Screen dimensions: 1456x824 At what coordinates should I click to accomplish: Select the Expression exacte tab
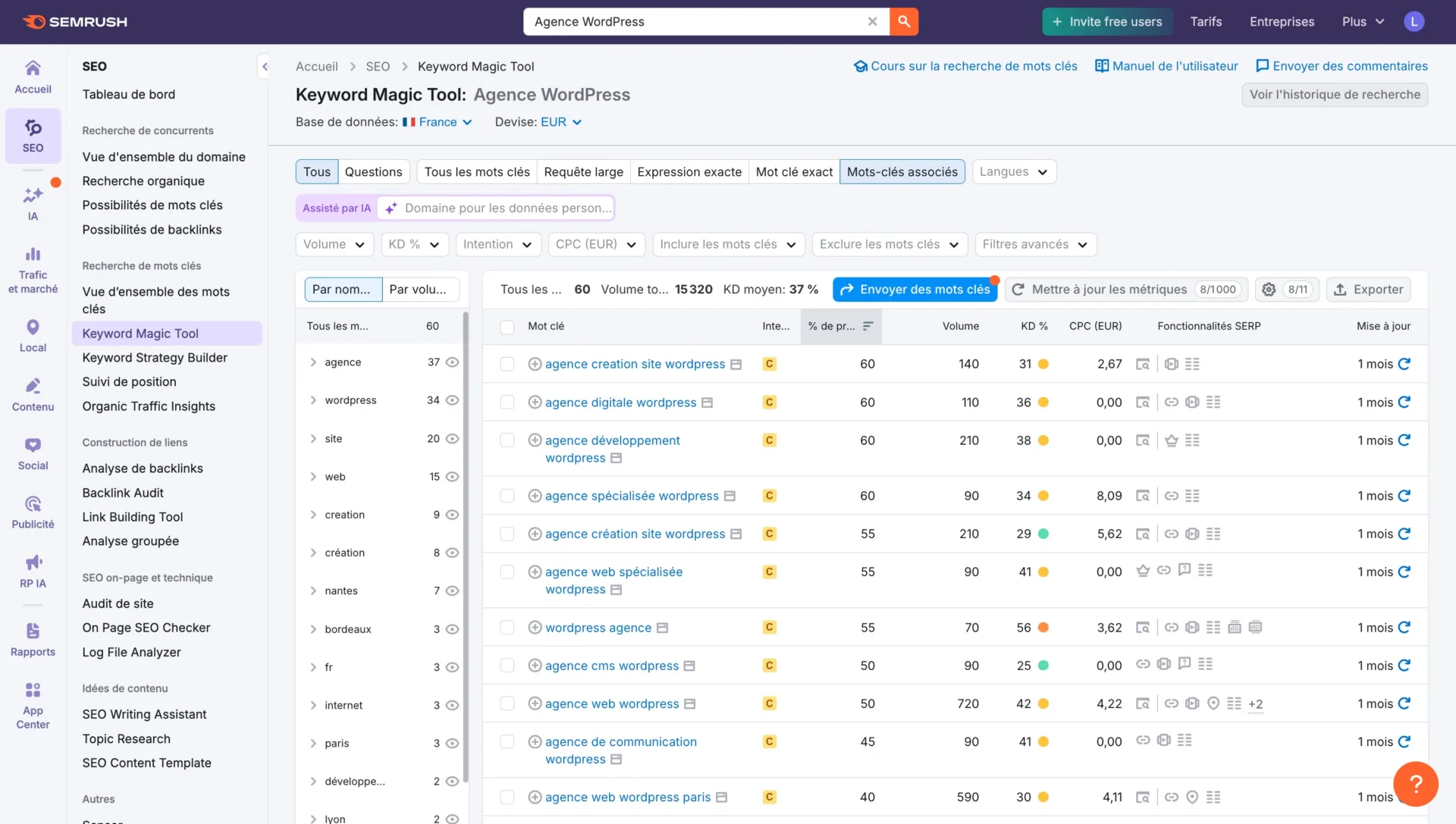pyautogui.click(x=689, y=171)
